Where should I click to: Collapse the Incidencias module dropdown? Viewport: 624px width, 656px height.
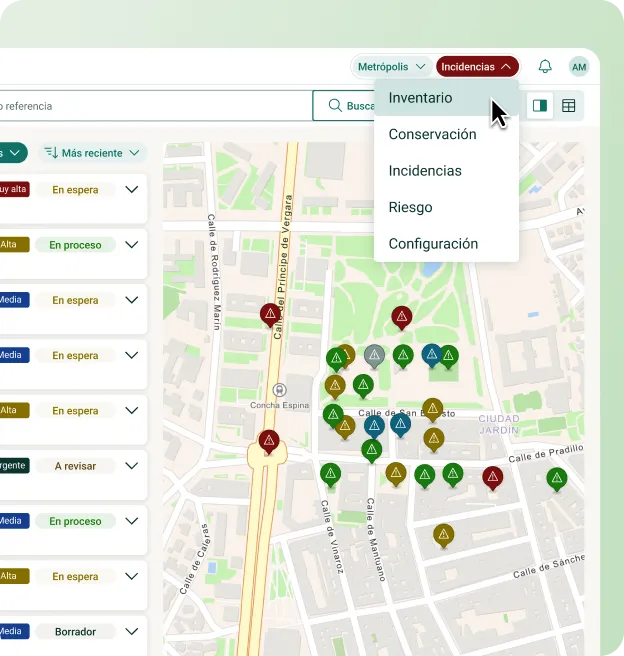tap(477, 67)
